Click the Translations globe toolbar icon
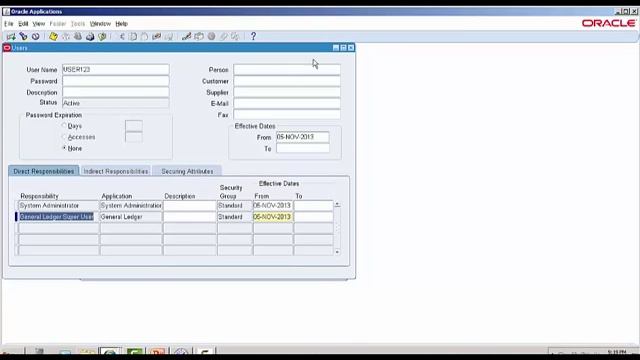This screenshot has height=360, width=640. 211,37
